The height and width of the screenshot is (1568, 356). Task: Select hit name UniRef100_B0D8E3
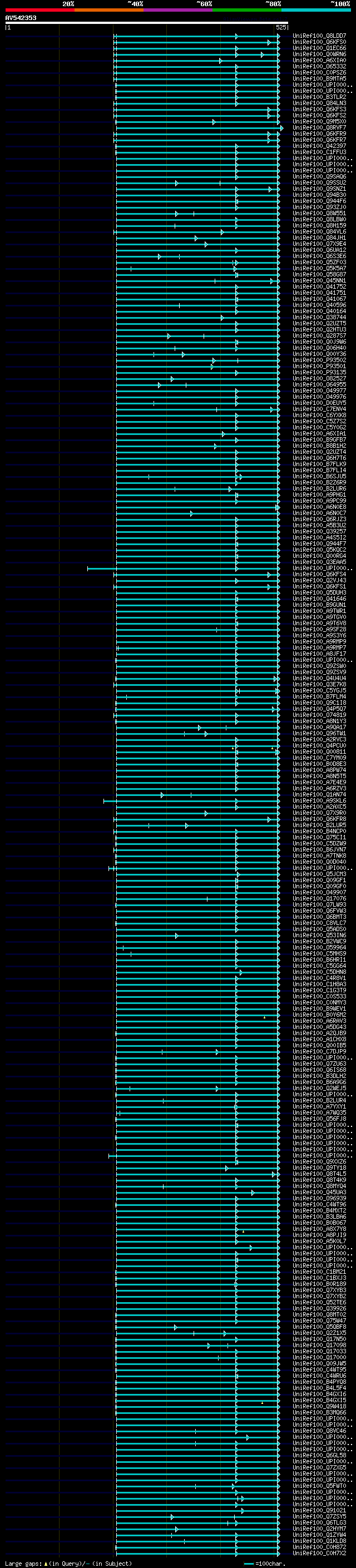[x=319, y=764]
